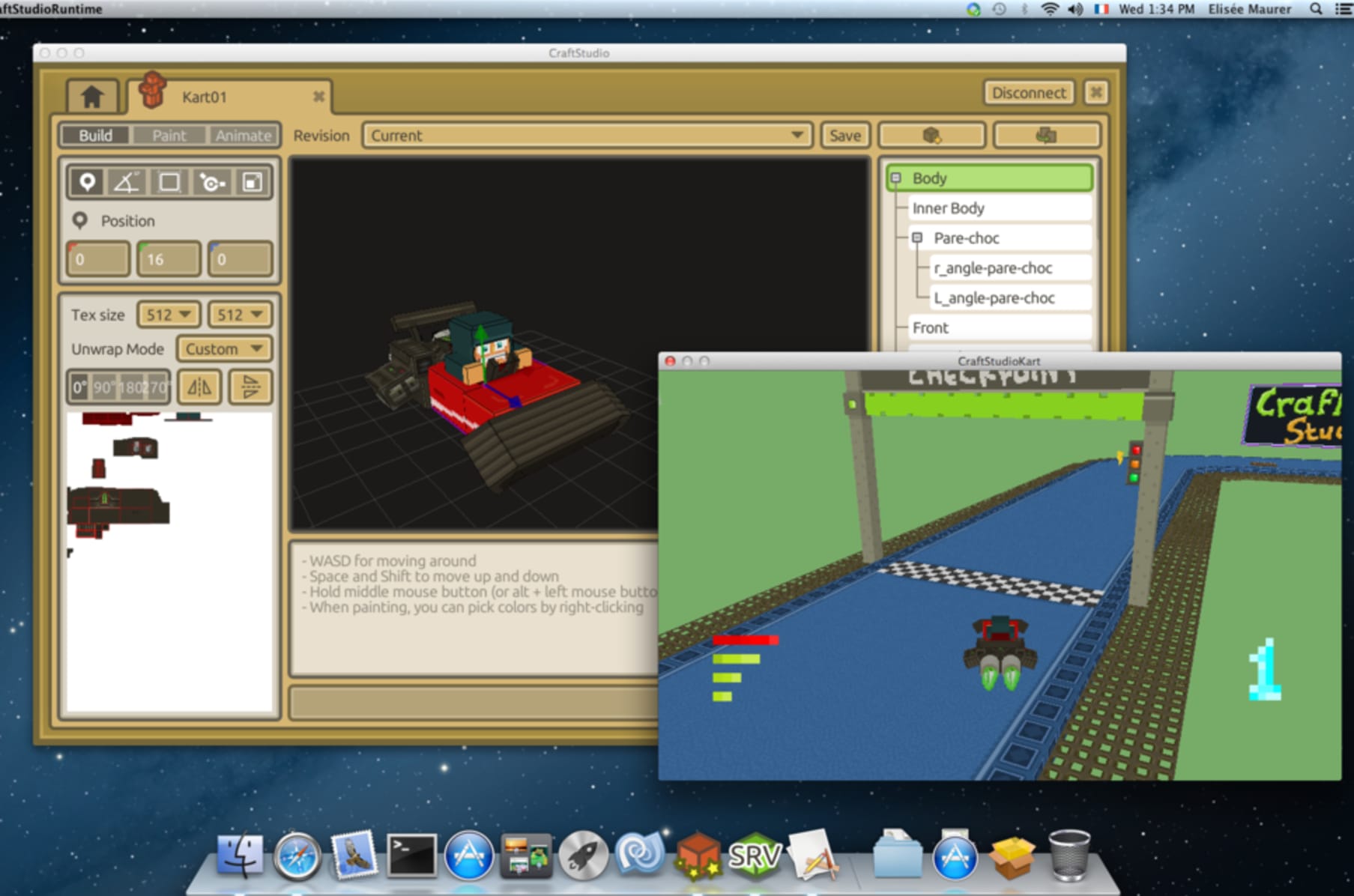
Task: Open the Trash in Dock
Action: [x=1069, y=856]
